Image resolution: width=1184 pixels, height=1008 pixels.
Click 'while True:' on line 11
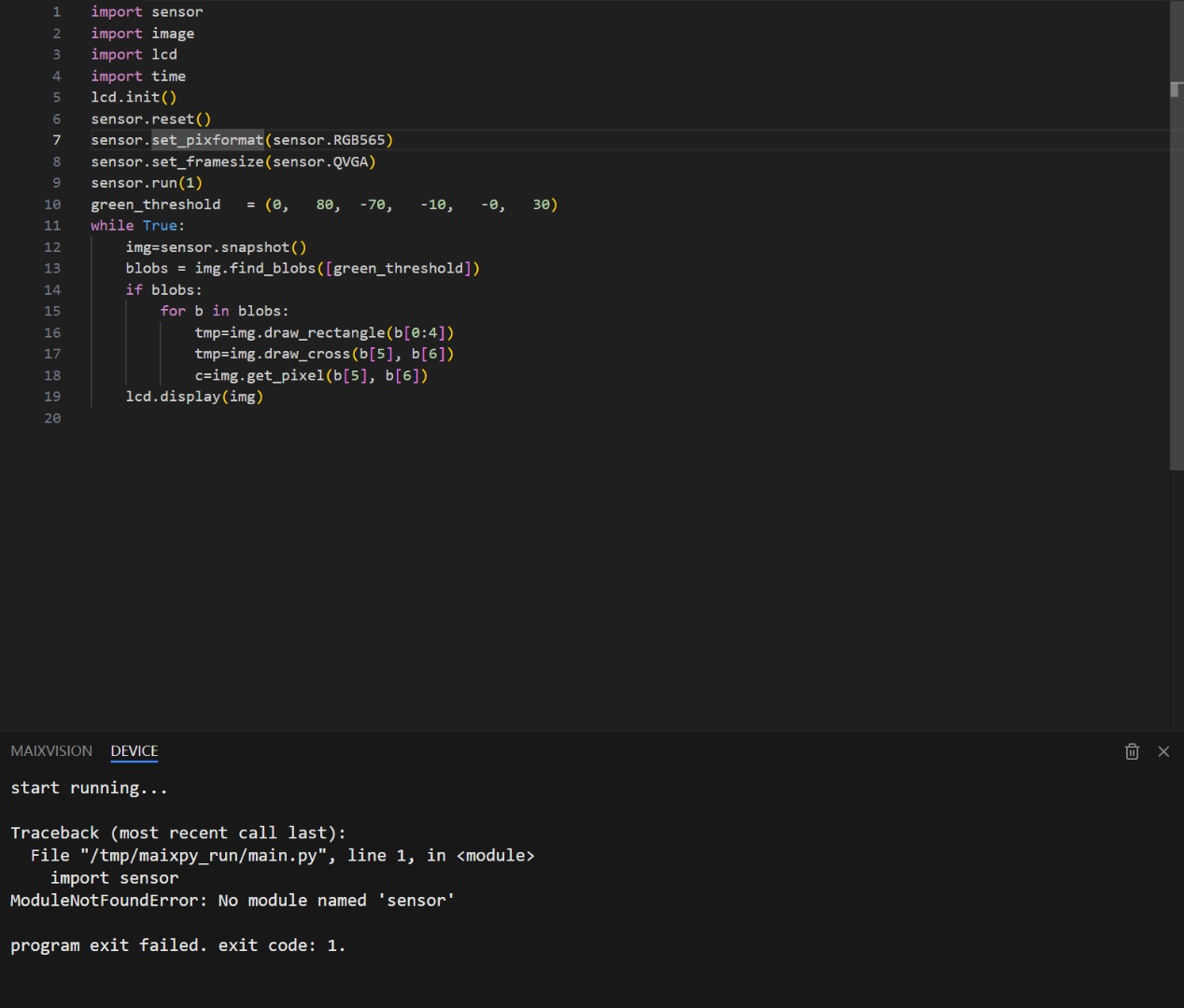(137, 226)
